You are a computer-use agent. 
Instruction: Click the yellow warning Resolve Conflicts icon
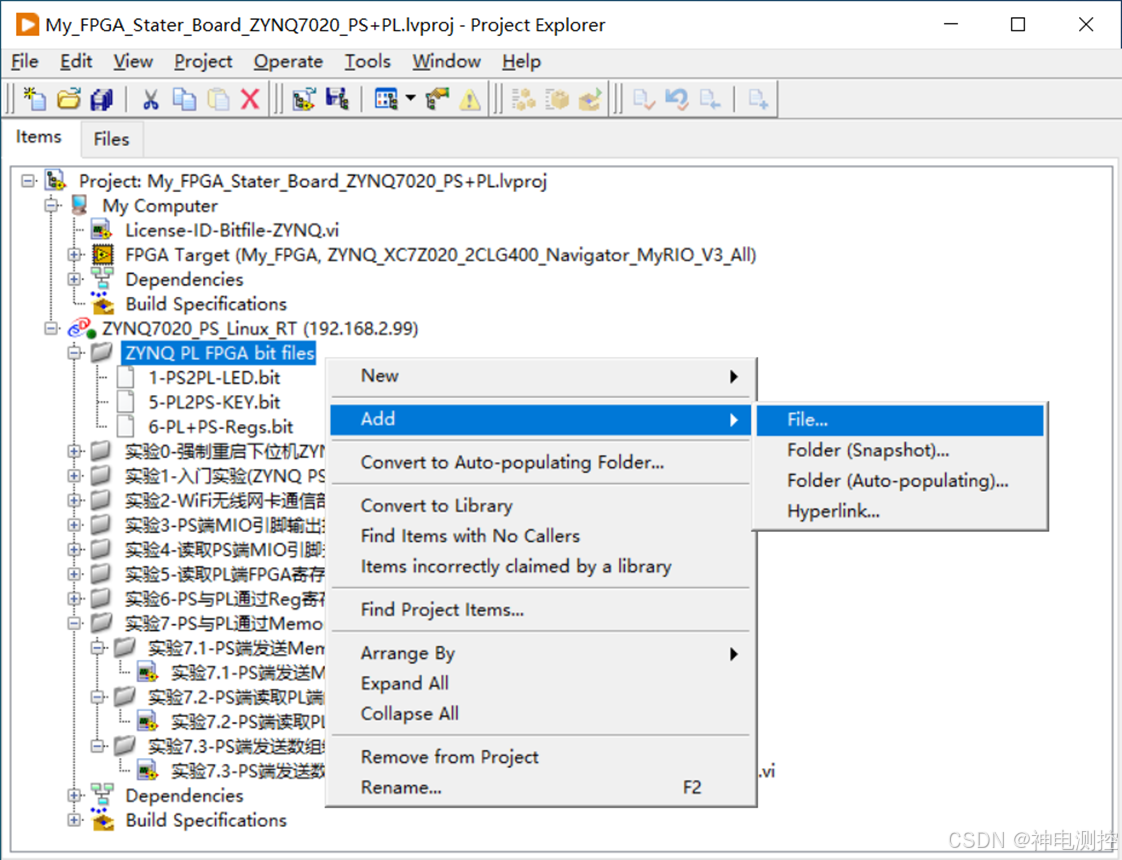point(470,99)
